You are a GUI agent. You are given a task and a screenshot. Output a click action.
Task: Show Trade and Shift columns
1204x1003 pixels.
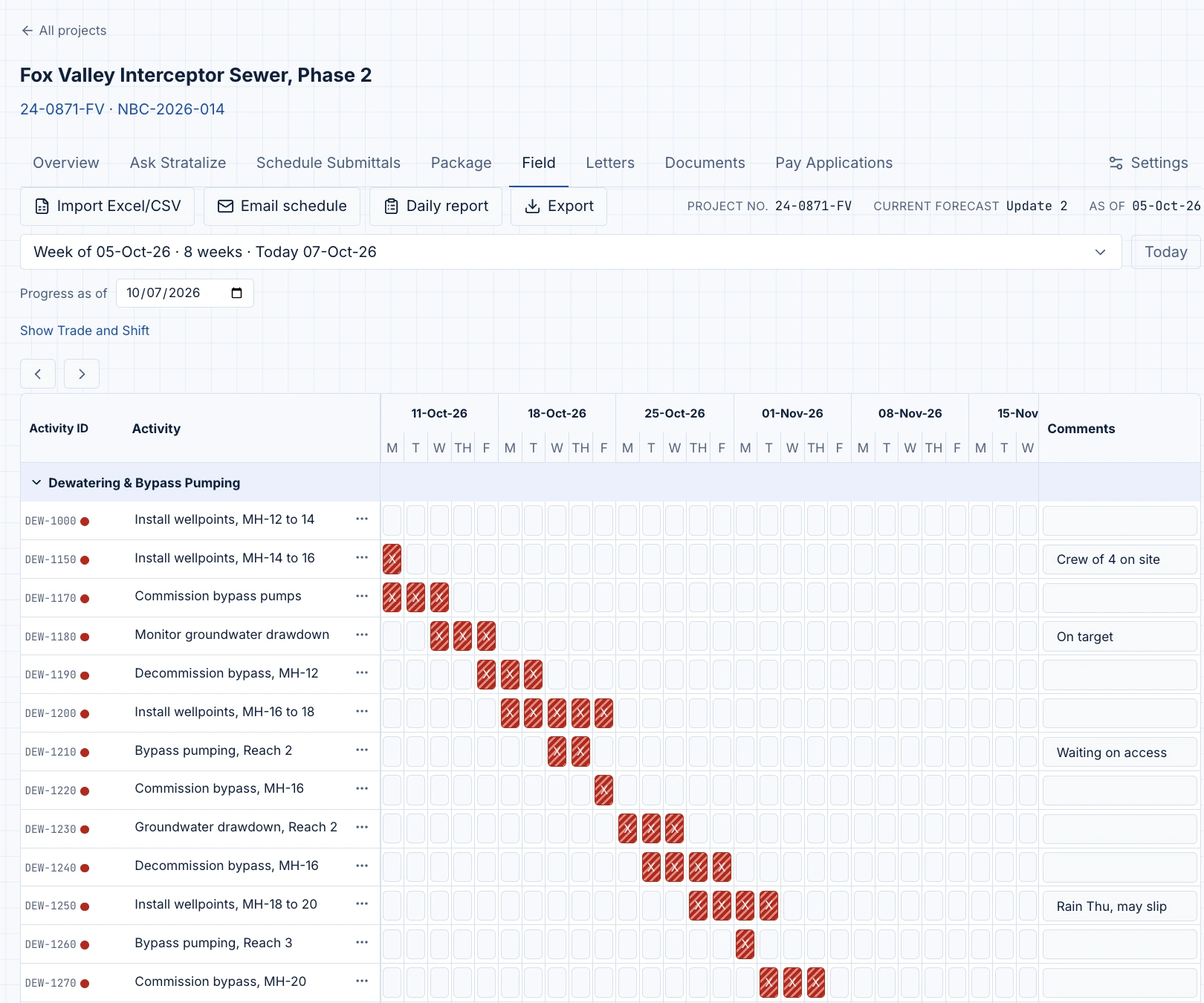tap(85, 331)
